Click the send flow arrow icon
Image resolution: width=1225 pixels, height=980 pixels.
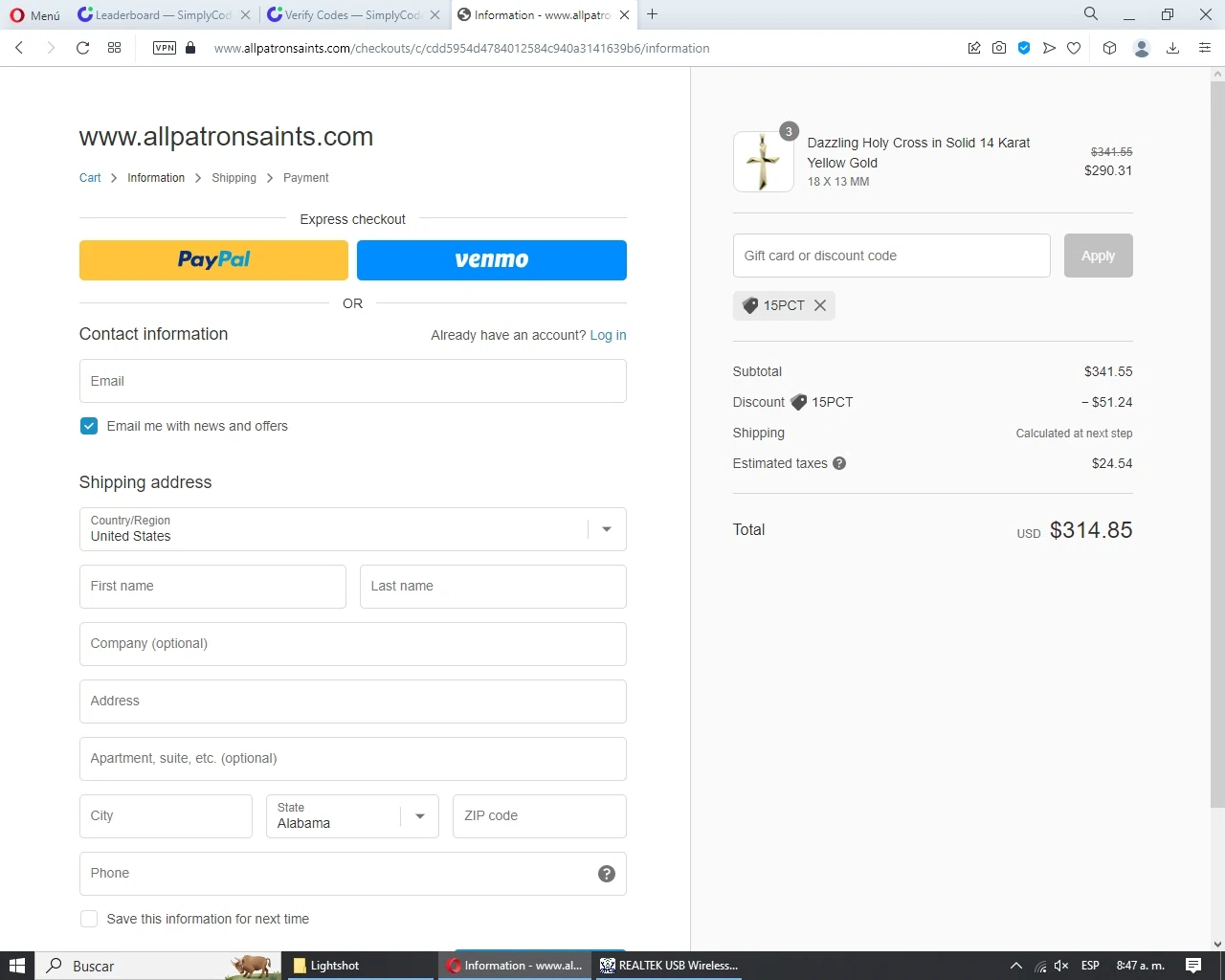click(1049, 48)
